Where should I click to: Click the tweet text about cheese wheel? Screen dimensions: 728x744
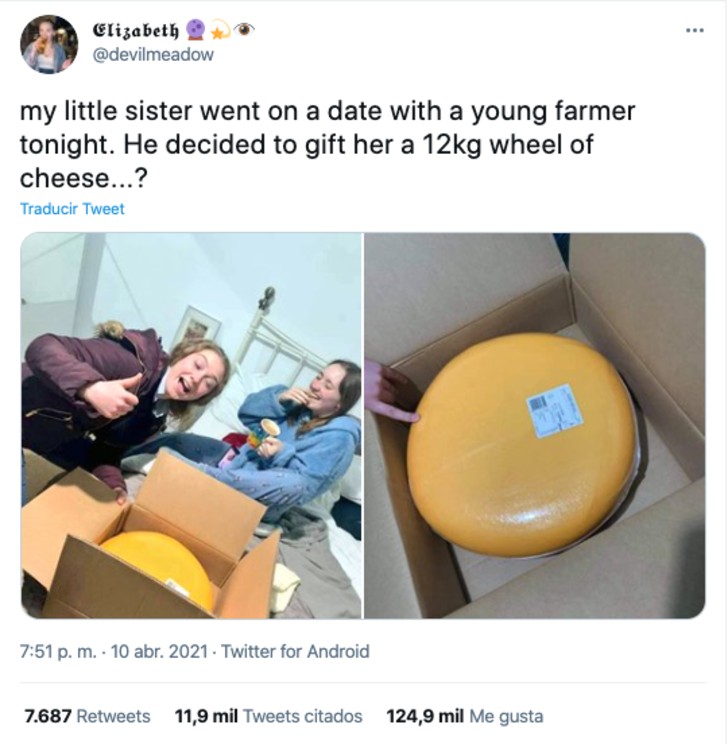point(327,145)
